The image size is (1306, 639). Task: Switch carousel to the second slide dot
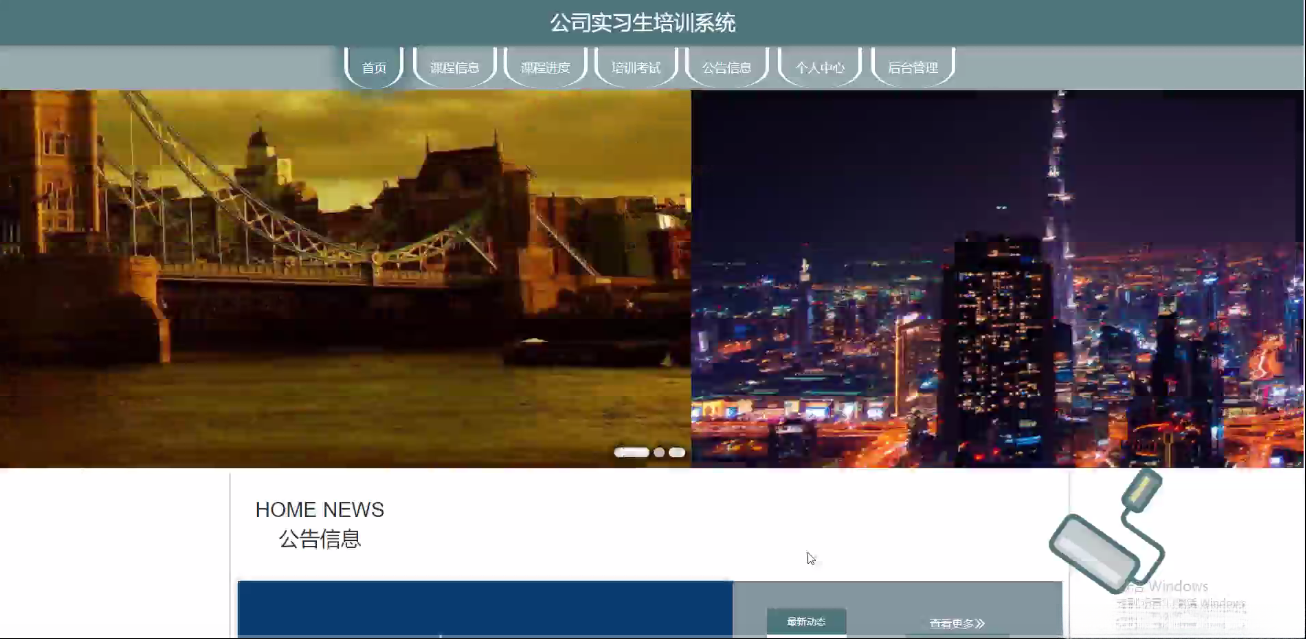pyautogui.click(x=658, y=452)
